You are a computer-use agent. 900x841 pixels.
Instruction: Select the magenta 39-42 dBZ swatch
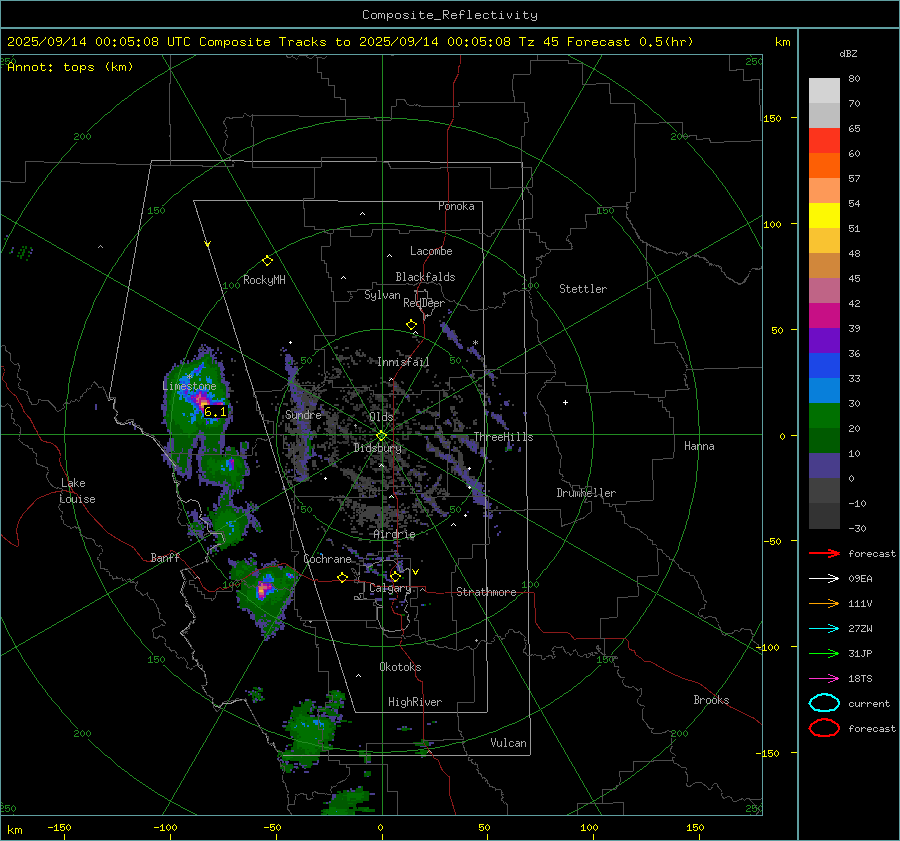[x=824, y=316]
